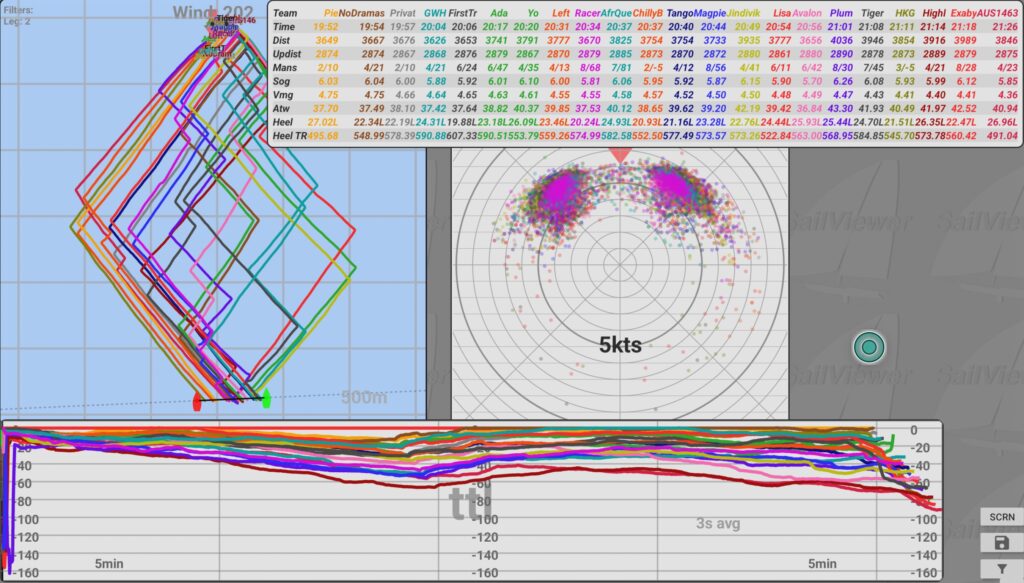Screen dimensions: 1024x583
Task: Select the Atw row header
Action: 281,108
